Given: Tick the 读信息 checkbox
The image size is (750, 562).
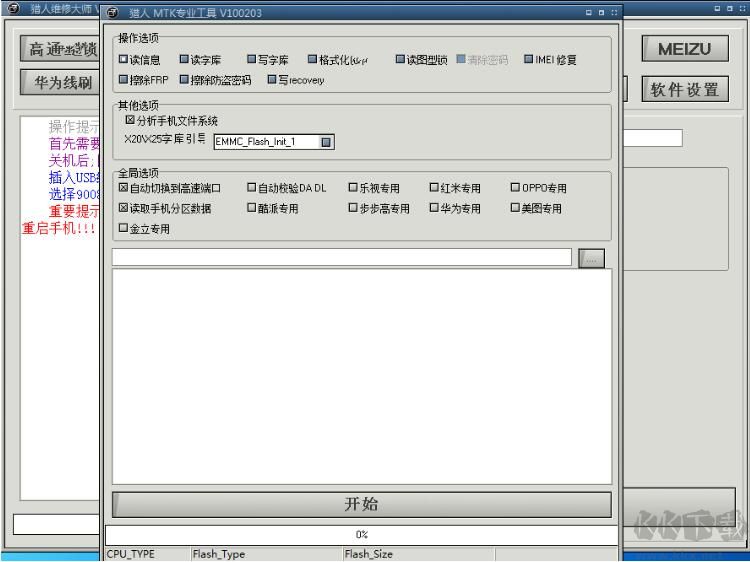Looking at the screenshot, I should tap(123, 59).
